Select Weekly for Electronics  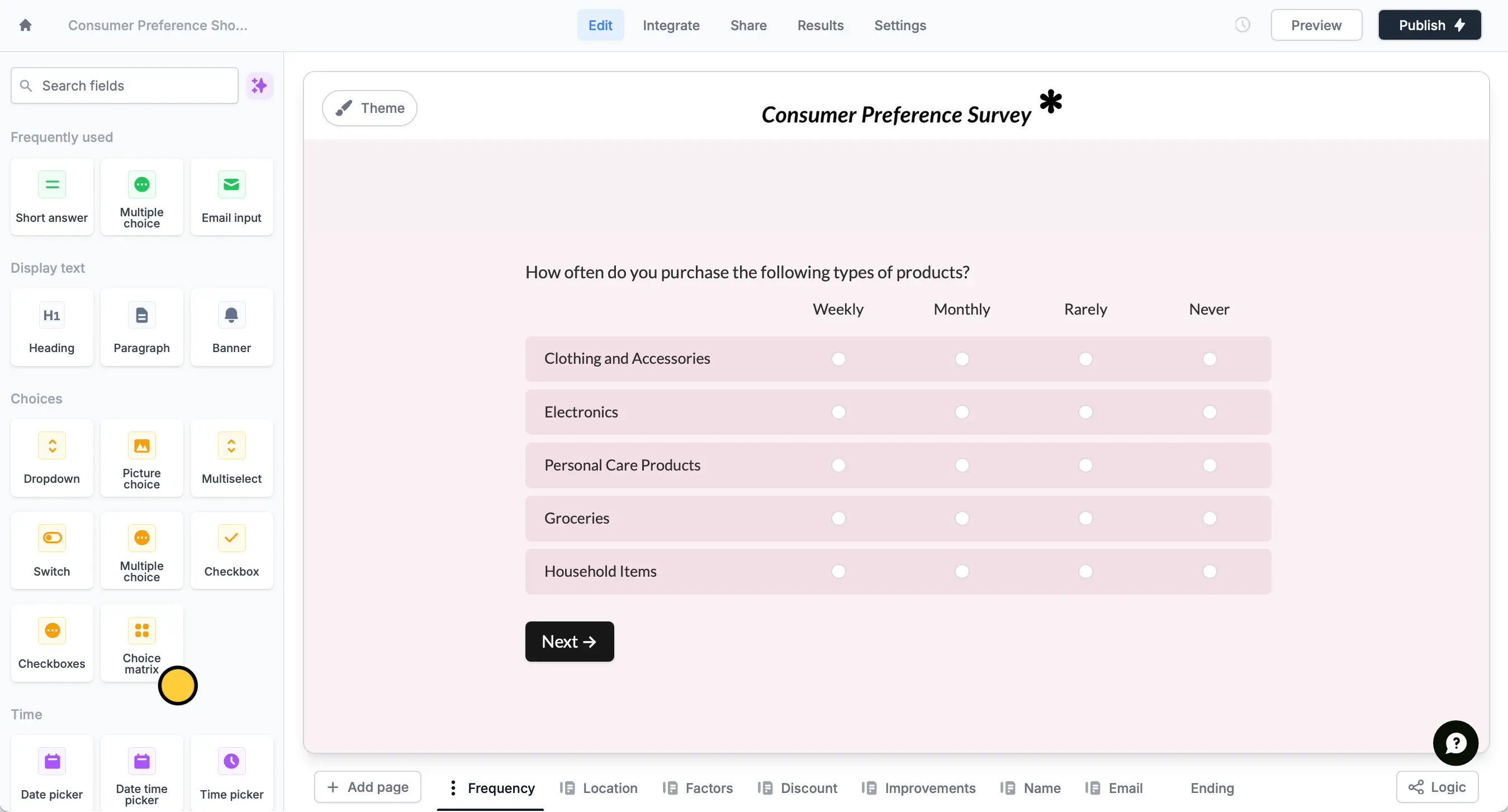point(838,412)
